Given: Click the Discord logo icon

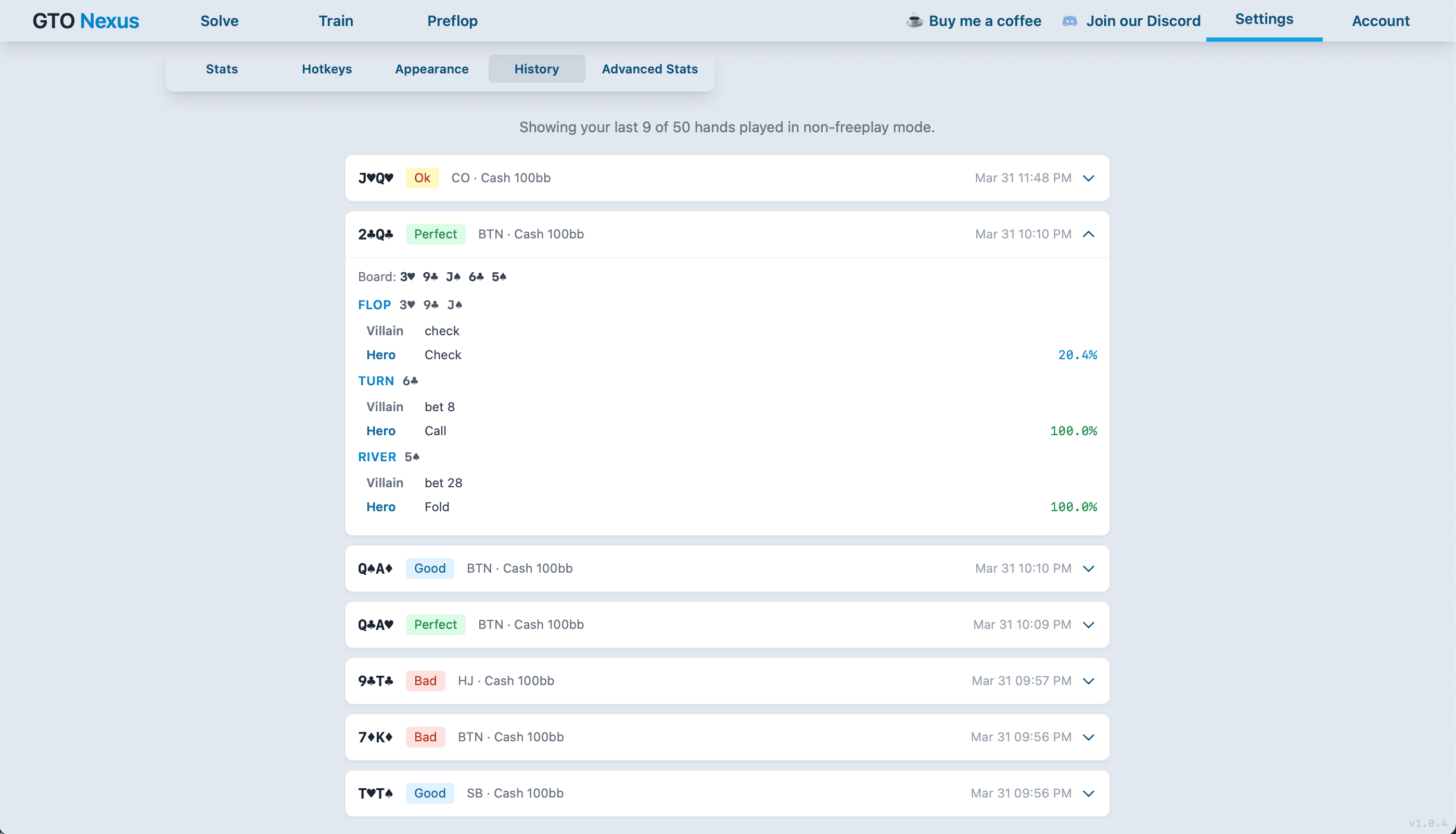Looking at the screenshot, I should (x=1069, y=21).
